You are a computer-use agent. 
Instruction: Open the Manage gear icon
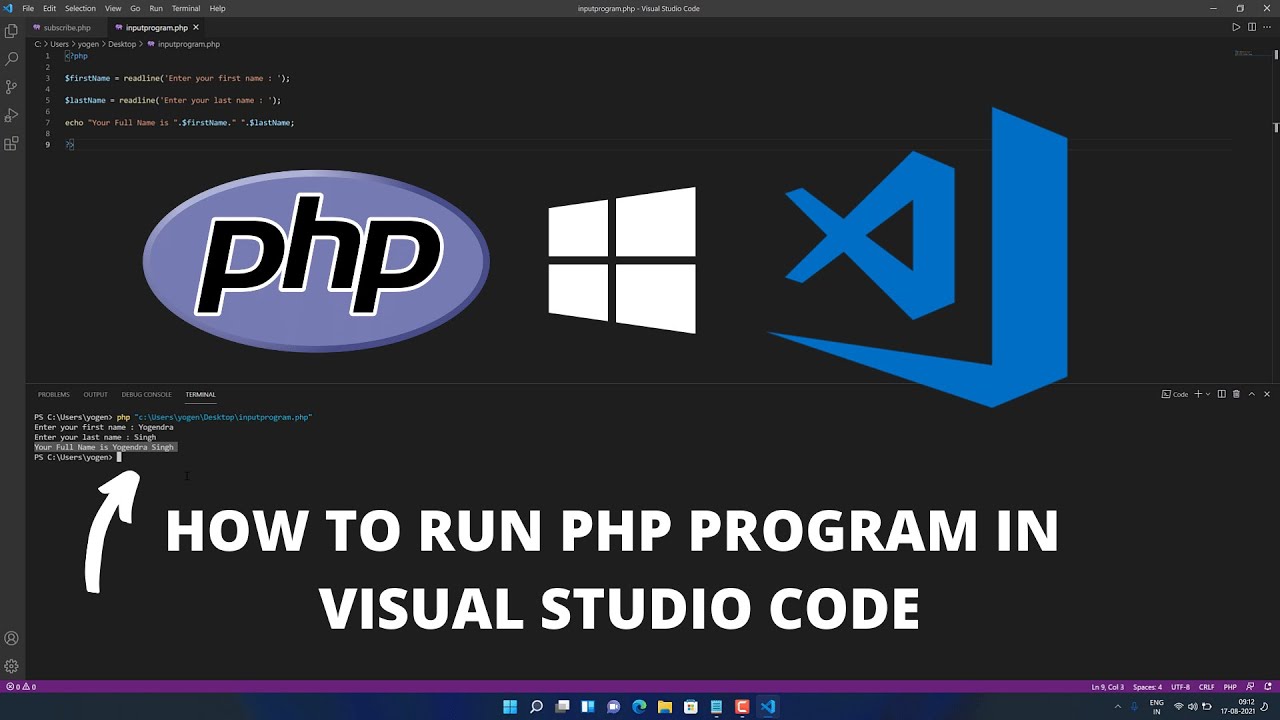(12, 666)
